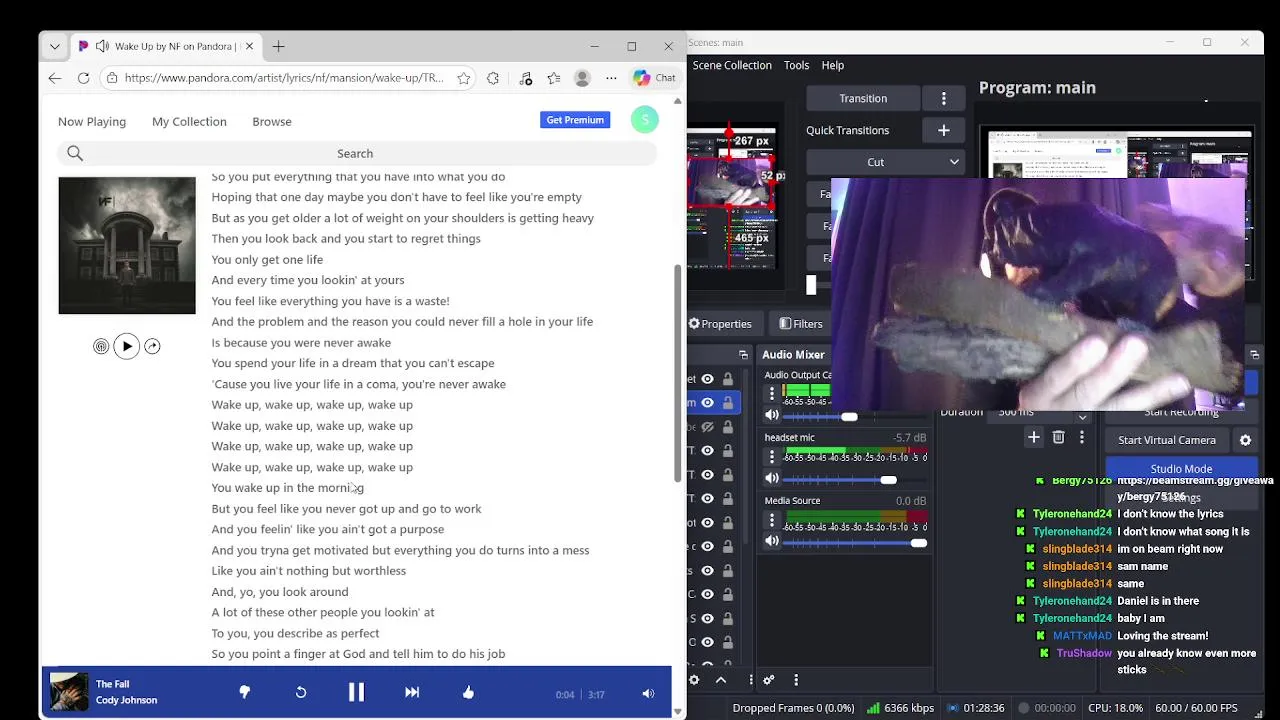The height and width of the screenshot is (720, 1280).
Task: Click Start Virtual Camera button
Action: (x=1167, y=440)
